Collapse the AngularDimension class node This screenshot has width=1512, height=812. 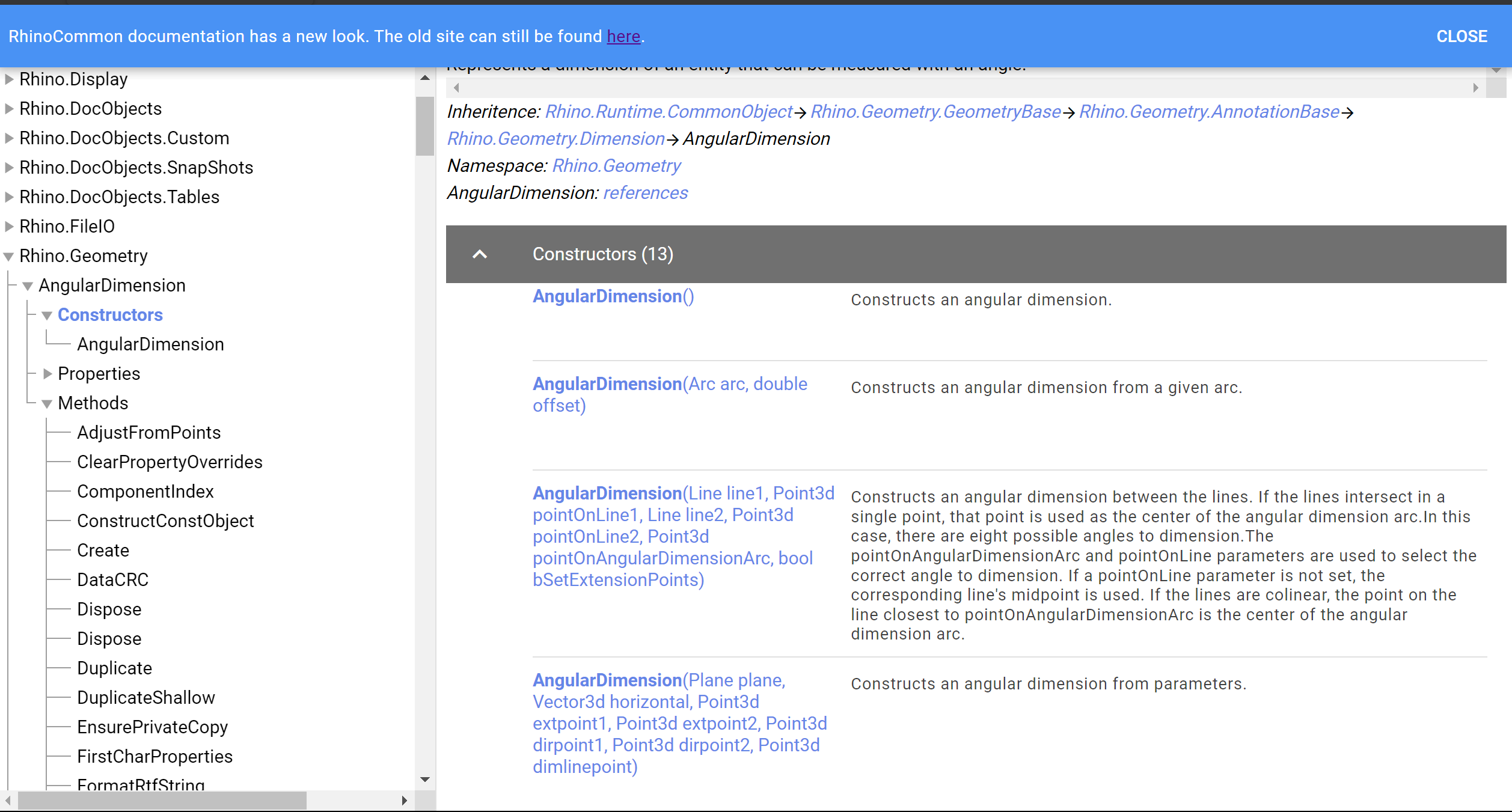point(28,286)
